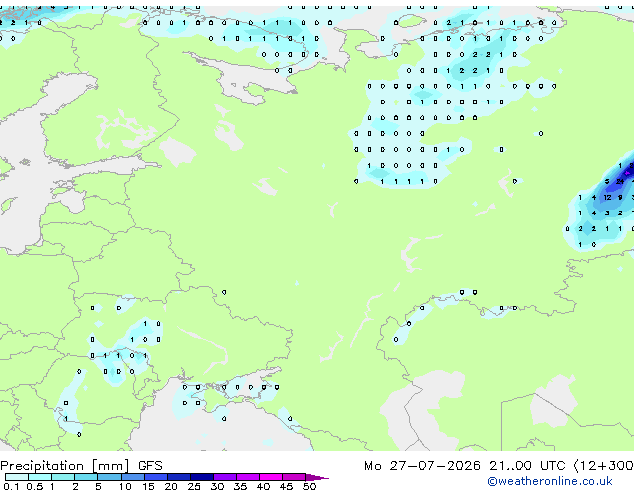This screenshot has height=490, width=634.
Task: Click the '25' legend scale label
Action: pos(194,486)
